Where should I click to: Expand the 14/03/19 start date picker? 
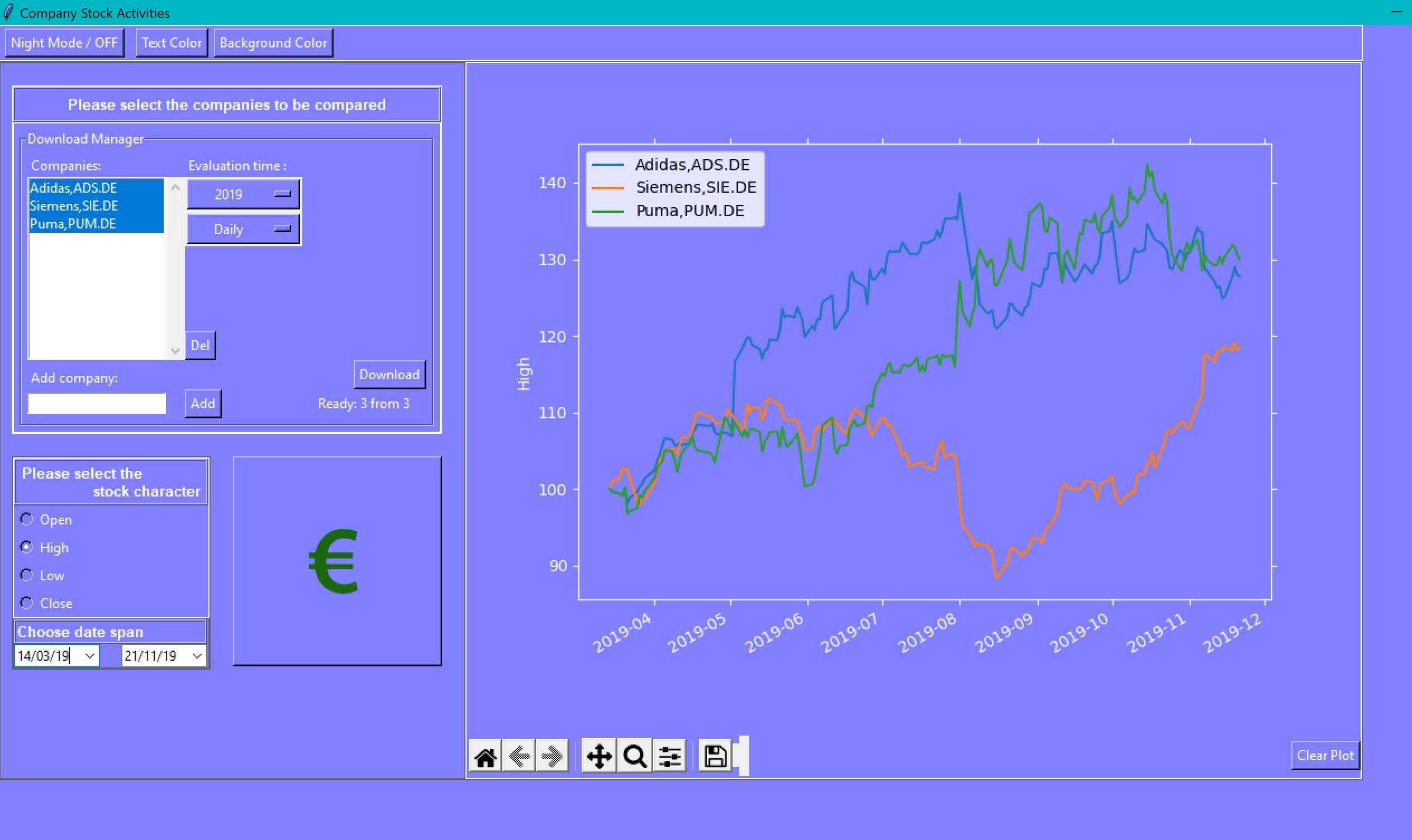point(90,656)
